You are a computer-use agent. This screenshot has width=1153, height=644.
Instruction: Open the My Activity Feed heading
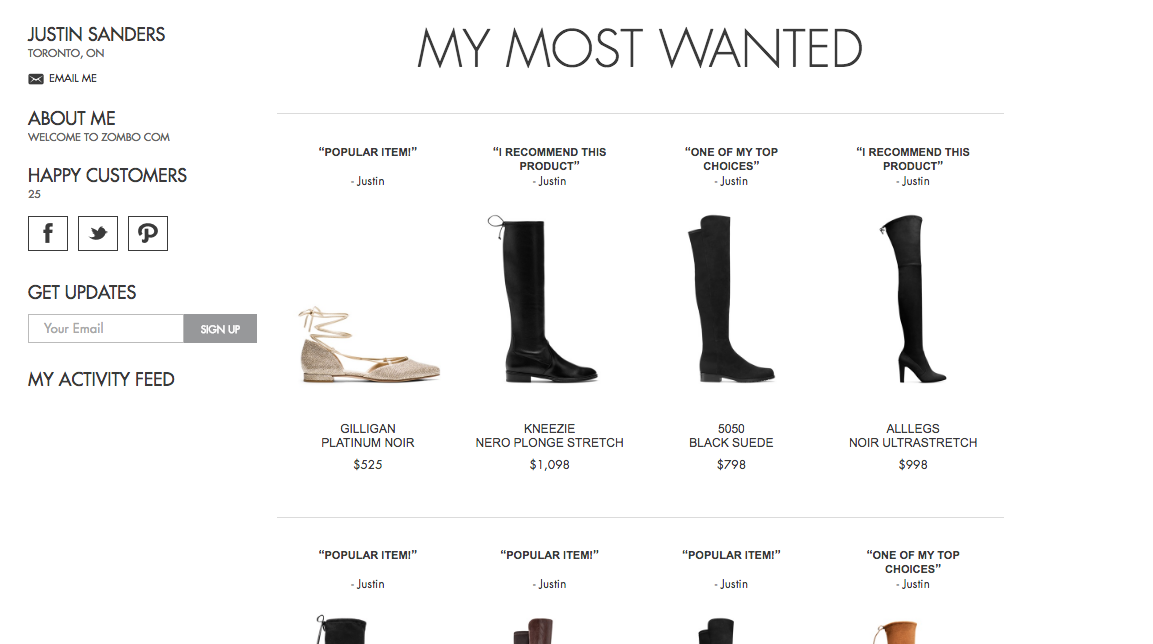point(101,379)
